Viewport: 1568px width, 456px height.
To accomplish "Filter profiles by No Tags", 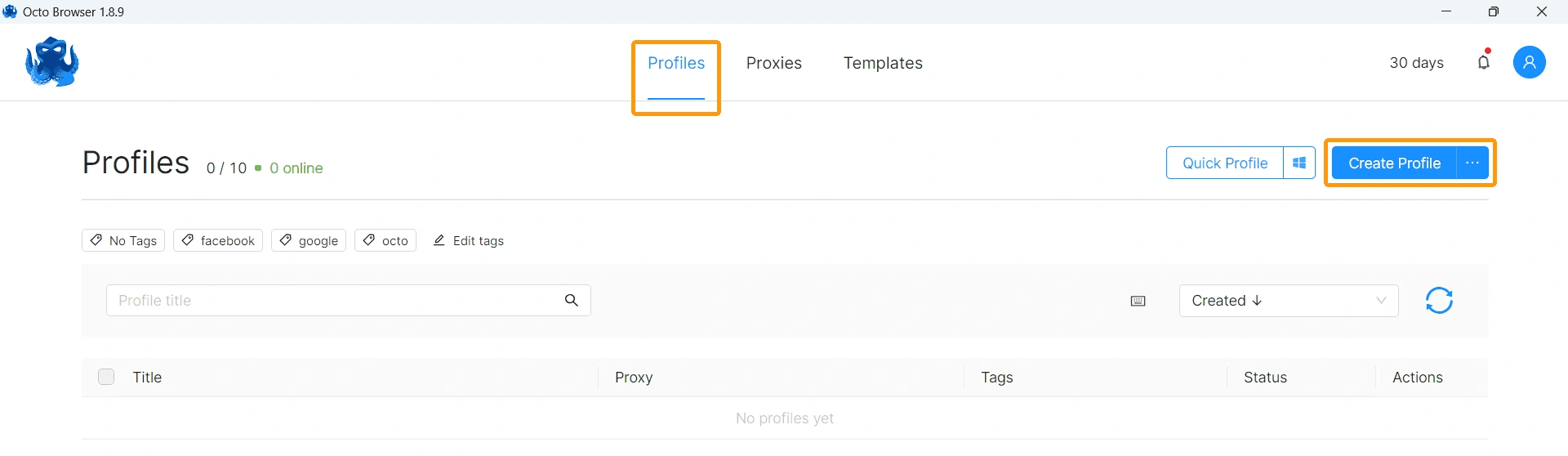I will coord(123,240).
